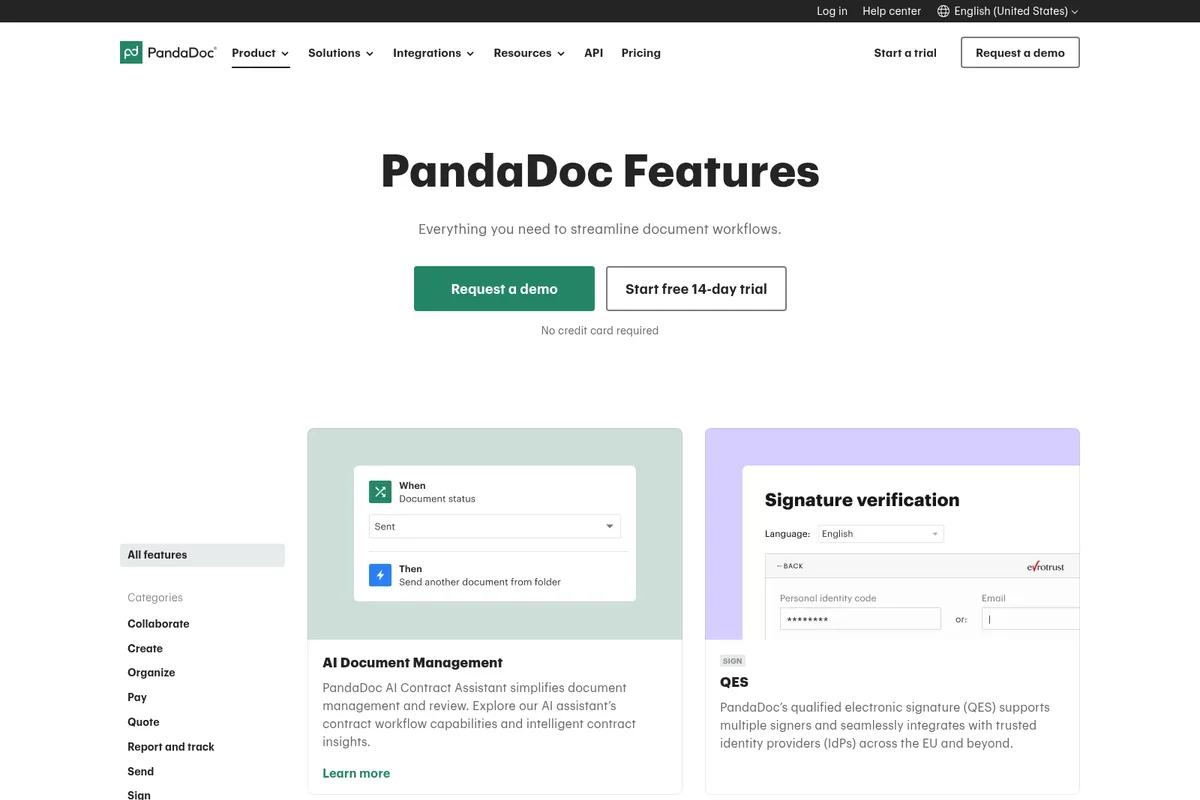Click the green Request a demo button
The image size is (1200, 800).
(x=504, y=288)
